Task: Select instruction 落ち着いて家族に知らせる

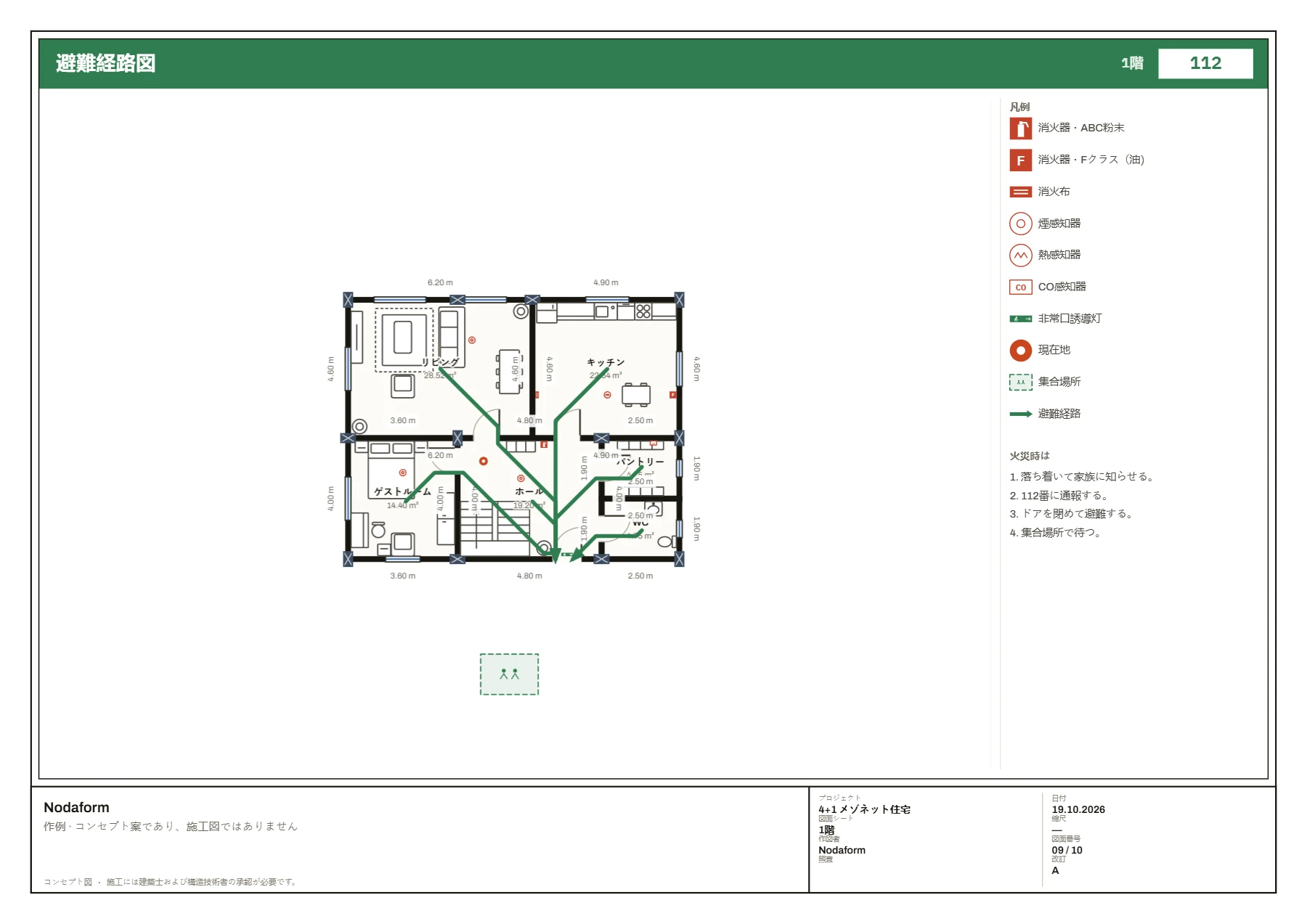Action: coord(1082,477)
